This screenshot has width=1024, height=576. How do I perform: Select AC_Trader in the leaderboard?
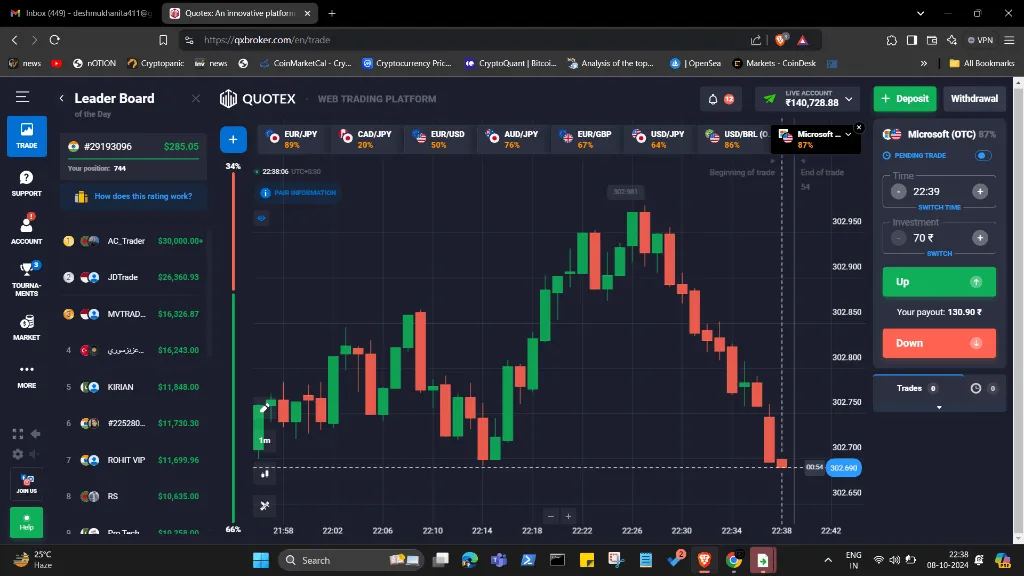133,241
